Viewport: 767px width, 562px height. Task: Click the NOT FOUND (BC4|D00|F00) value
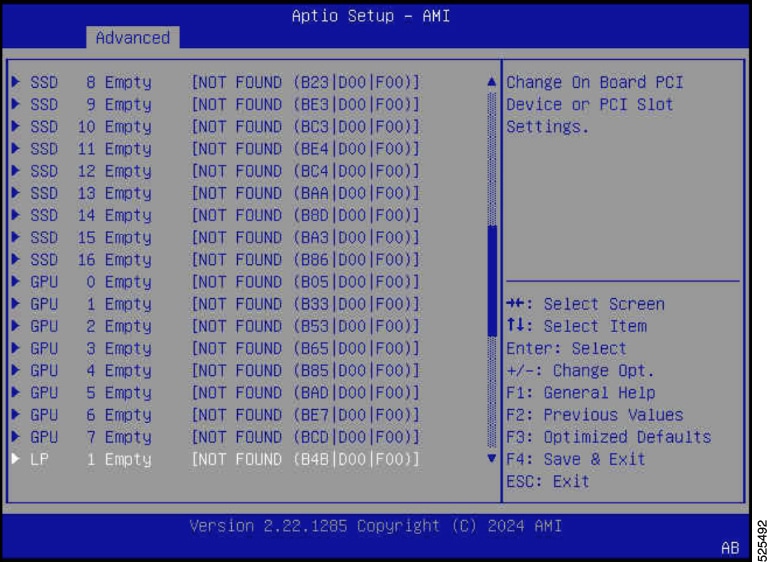pos(306,171)
